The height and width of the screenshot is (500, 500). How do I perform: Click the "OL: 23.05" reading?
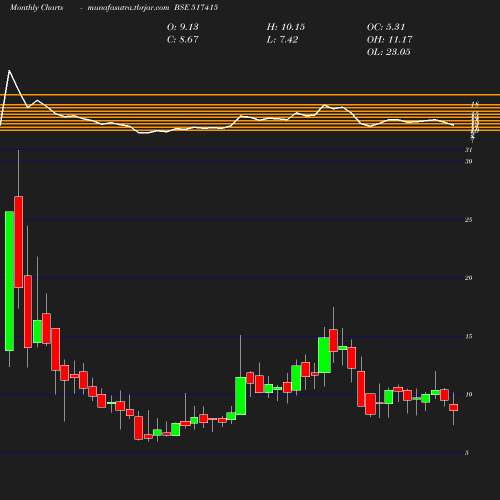point(389,52)
